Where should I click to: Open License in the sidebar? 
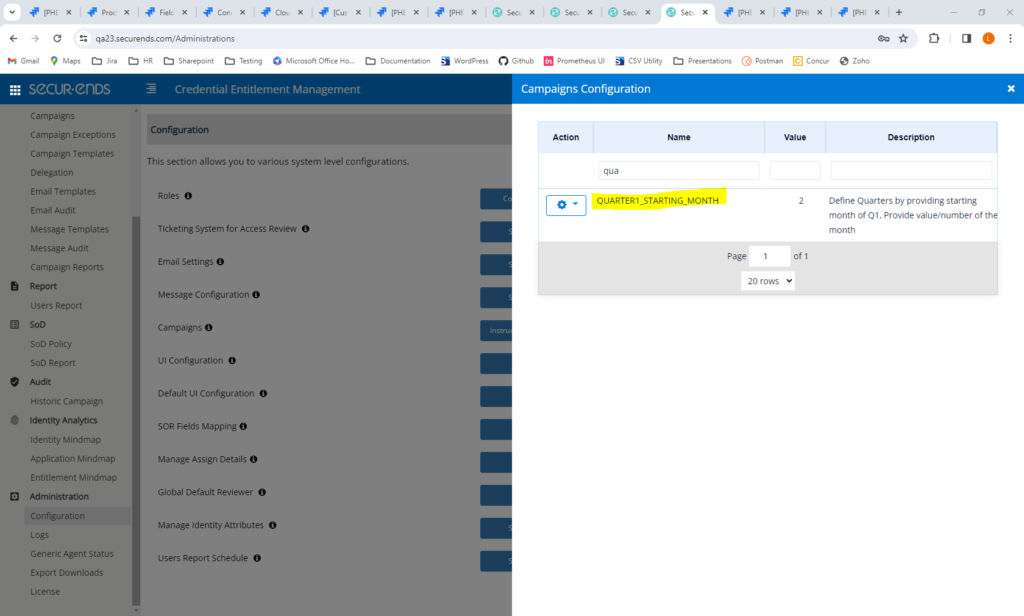coord(45,591)
